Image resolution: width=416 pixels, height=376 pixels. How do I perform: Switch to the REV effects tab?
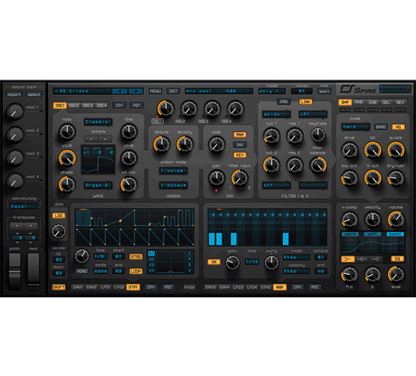[x=400, y=102]
